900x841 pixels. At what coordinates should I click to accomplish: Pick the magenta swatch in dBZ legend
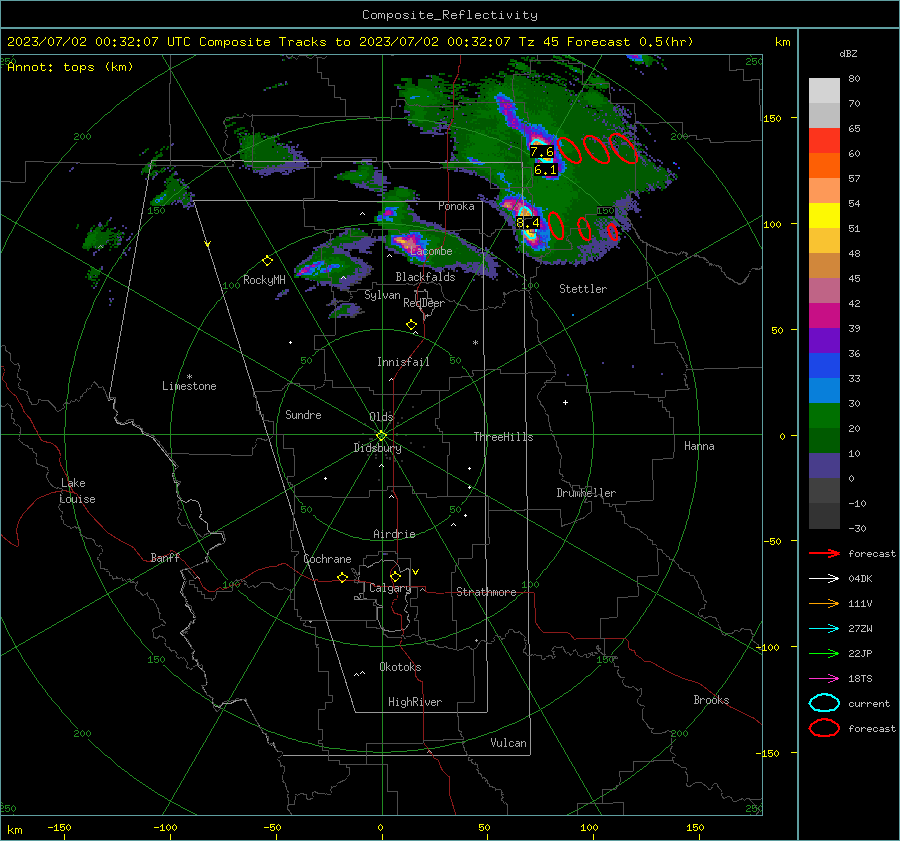tap(824, 315)
